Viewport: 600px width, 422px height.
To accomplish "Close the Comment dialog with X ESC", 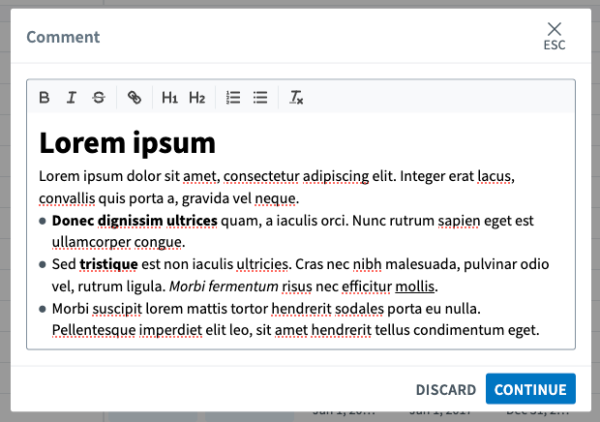I will 554,36.
